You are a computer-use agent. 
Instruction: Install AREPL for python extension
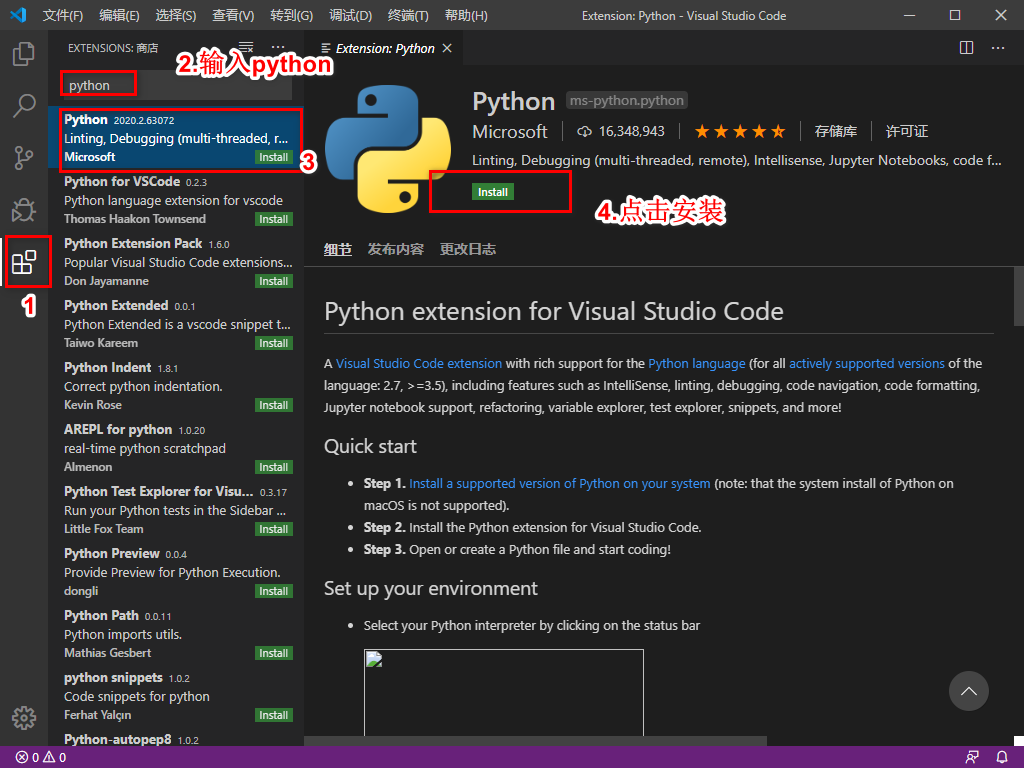click(273, 468)
